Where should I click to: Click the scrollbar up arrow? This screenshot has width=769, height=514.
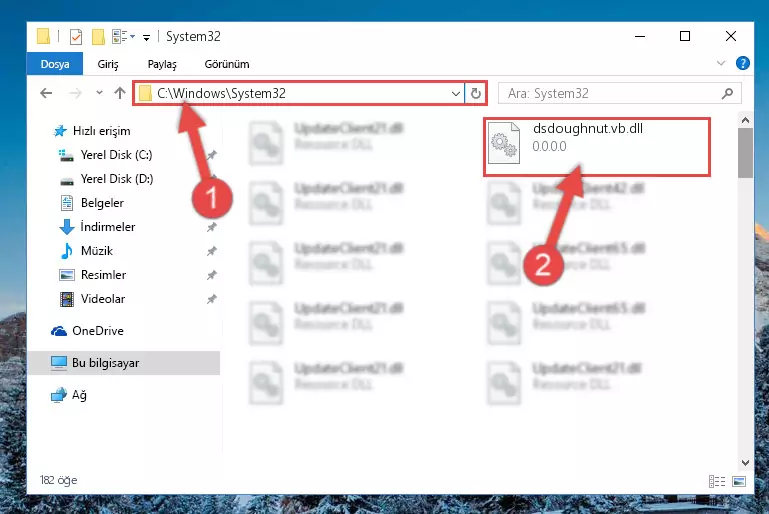point(745,120)
